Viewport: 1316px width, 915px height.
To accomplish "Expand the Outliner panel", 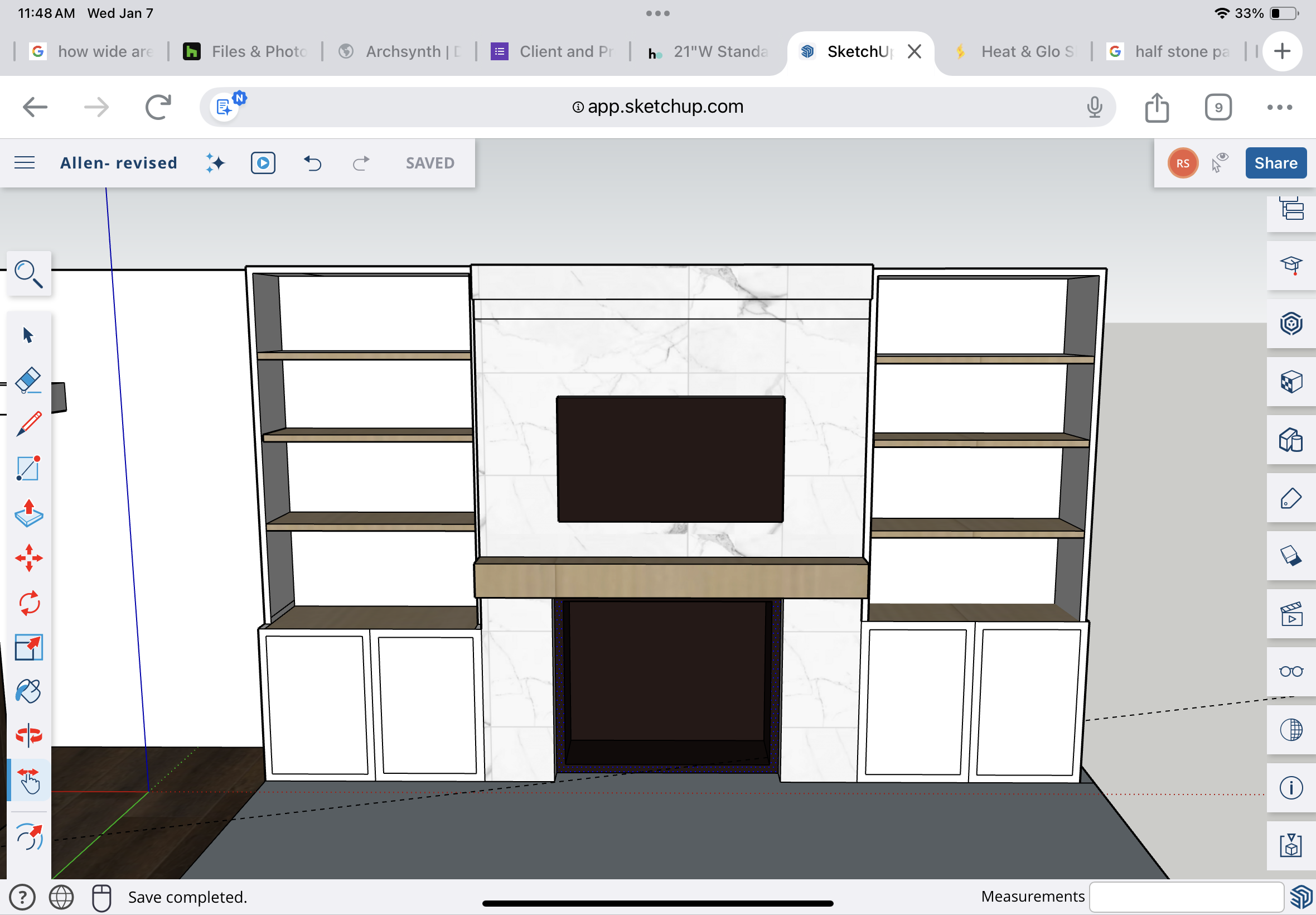I will pos(1290,209).
